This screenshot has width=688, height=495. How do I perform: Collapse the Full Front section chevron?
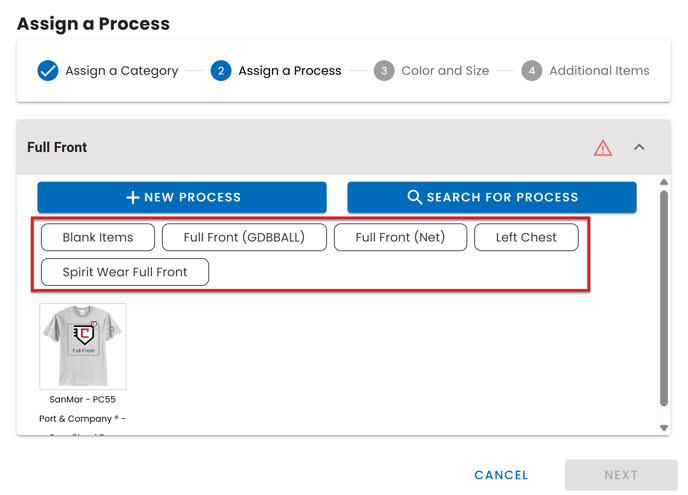[639, 148]
